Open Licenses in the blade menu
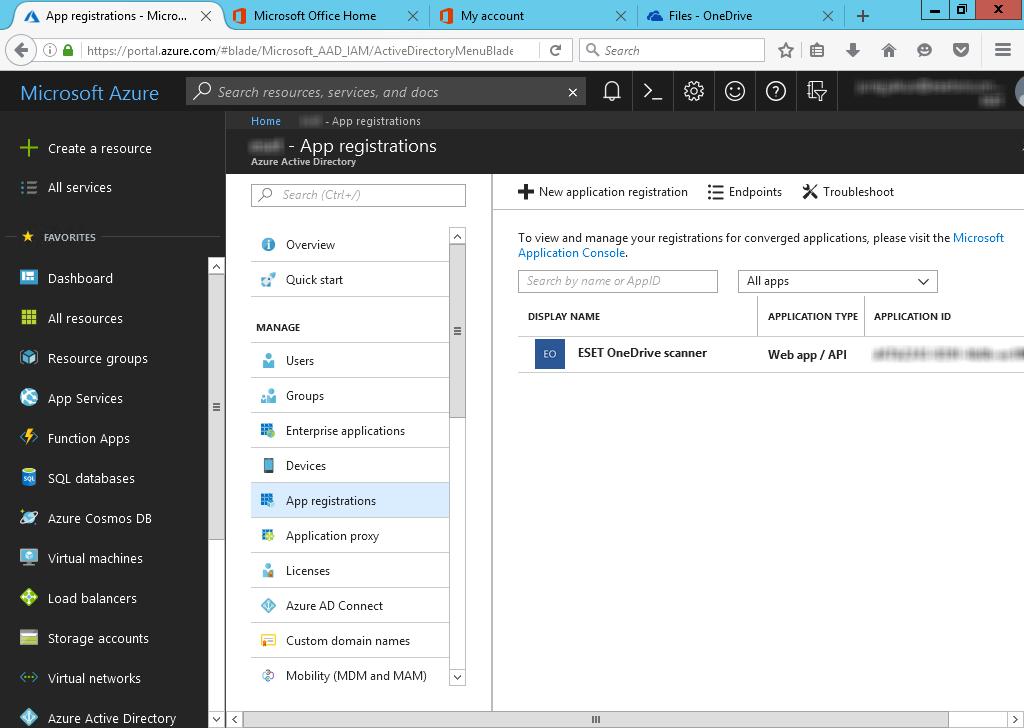The height and width of the screenshot is (728, 1024). pos(350,571)
